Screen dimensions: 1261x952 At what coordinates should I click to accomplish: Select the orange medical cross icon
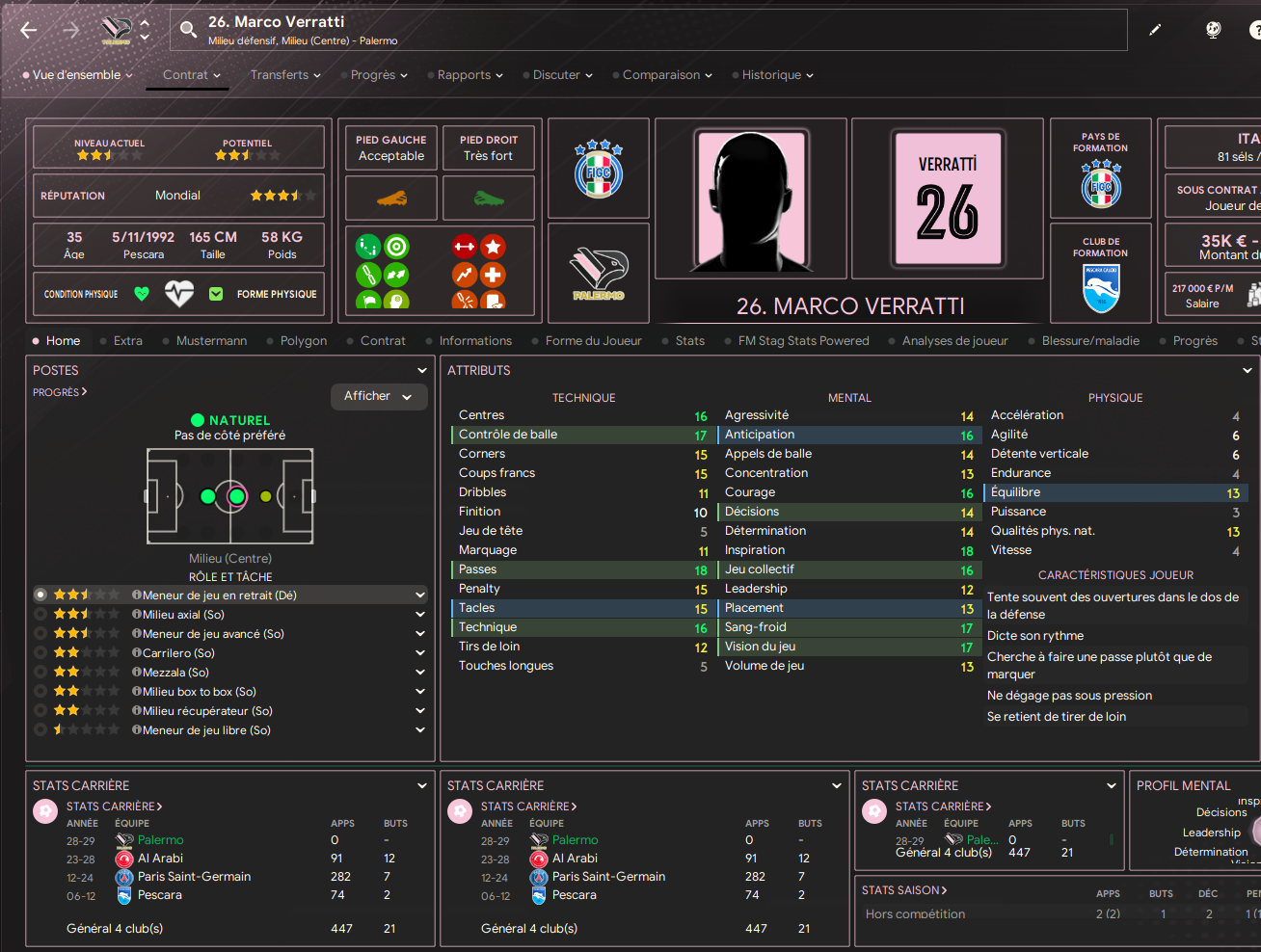[493, 275]
